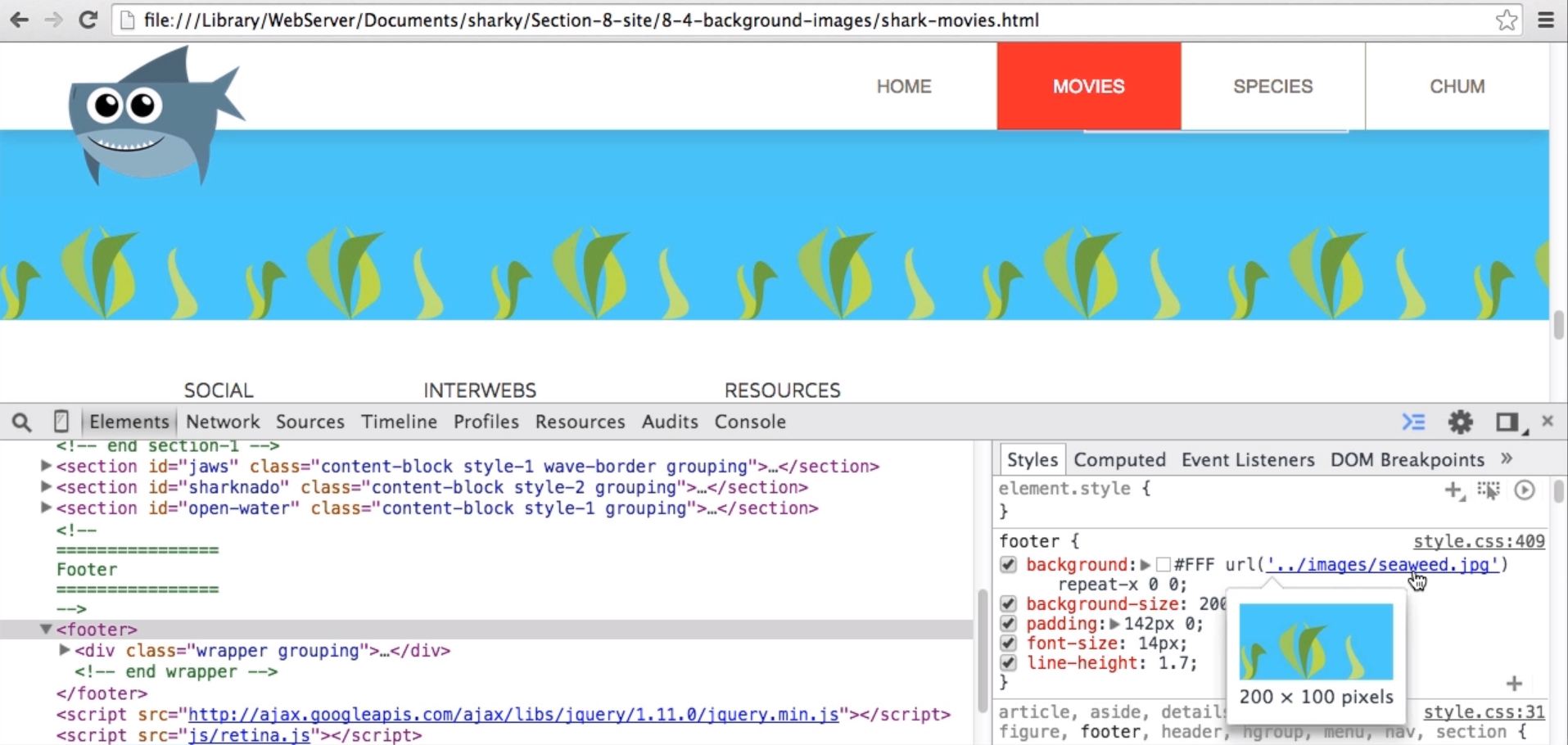The height and width of the screenshot is (745, 1568).
Task: Toggle element state icon in Styles pane
Action: (x=1489, y=490)
